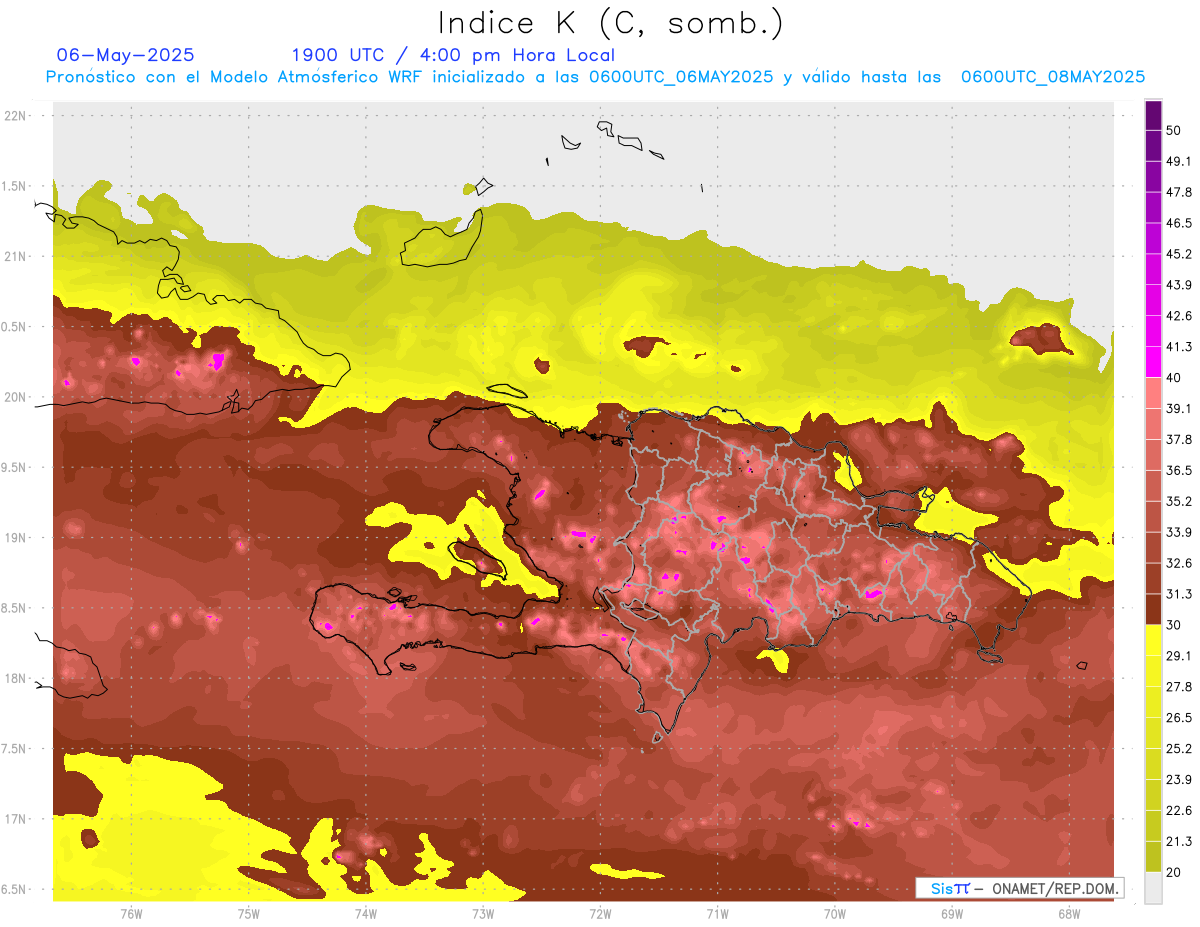Click colorbar label "32.6"
This screenshot has height=927, width=1200.
(1179, 563)
